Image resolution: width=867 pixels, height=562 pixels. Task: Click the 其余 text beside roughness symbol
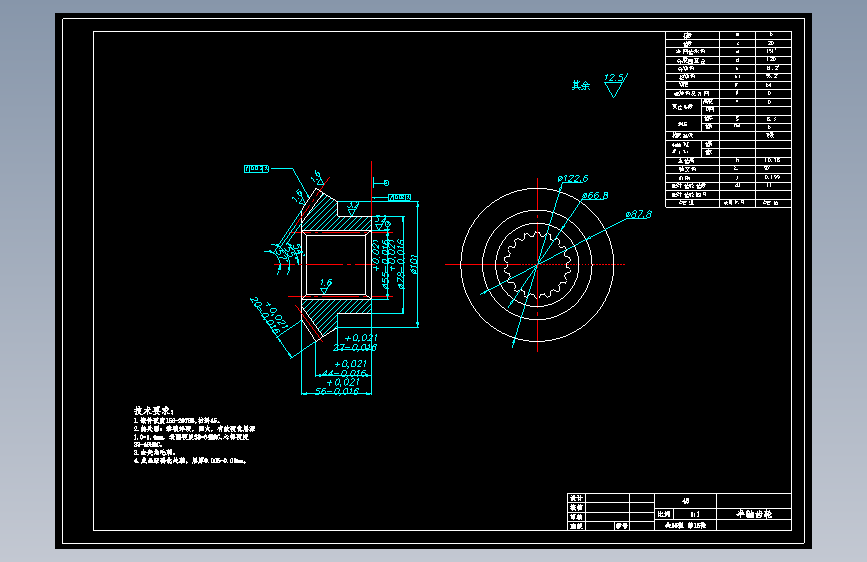[x=581, y=85]
